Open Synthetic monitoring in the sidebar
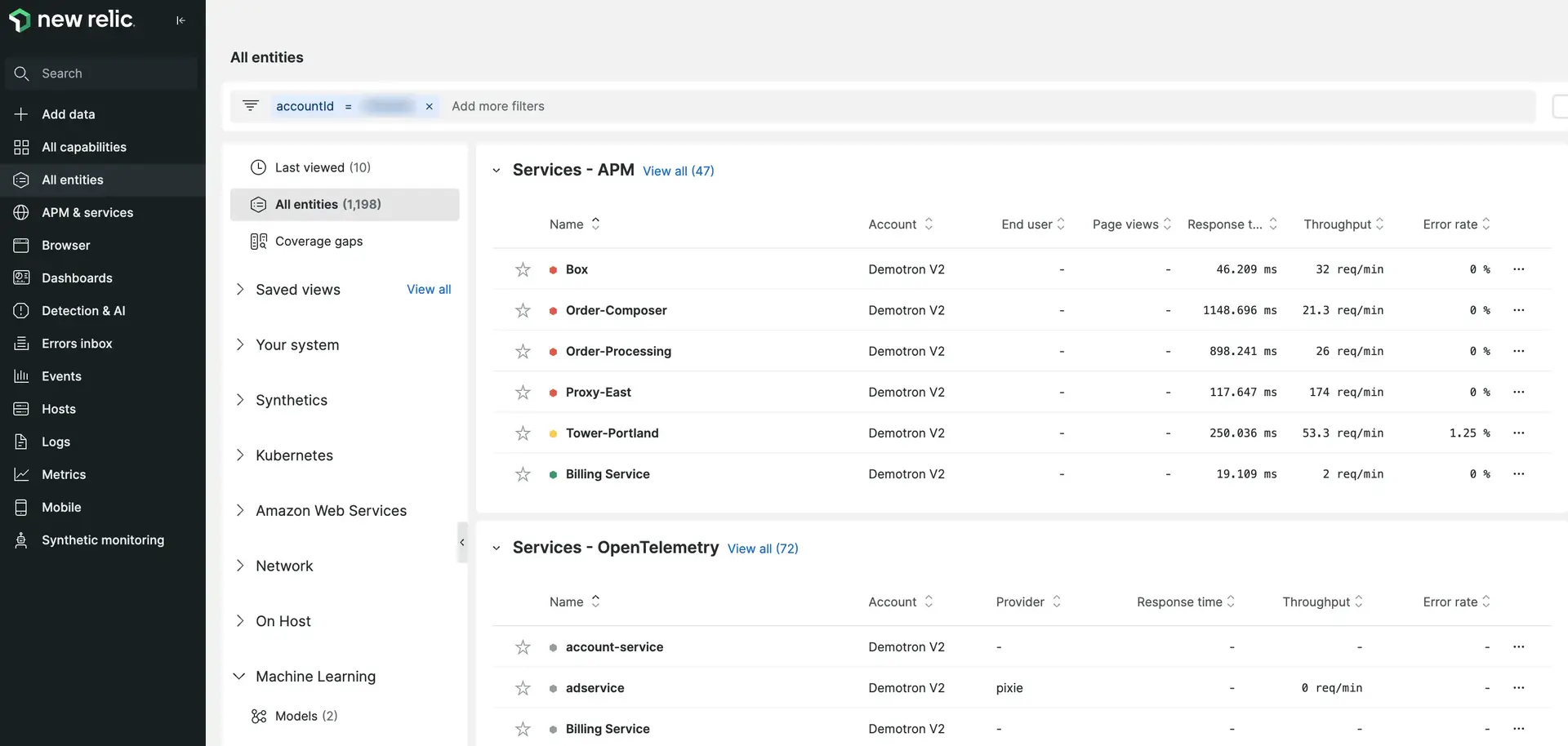The width and height of the screenshot is (1568, 746). [102, 540]
